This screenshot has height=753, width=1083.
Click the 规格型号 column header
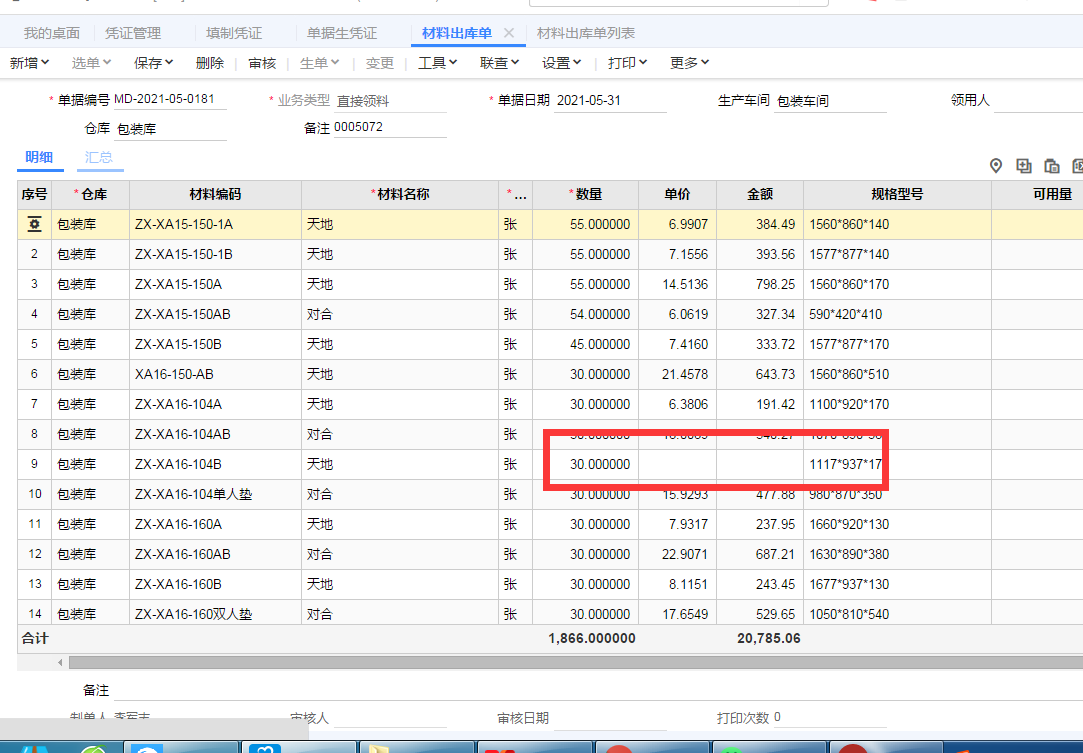[897, 195]
